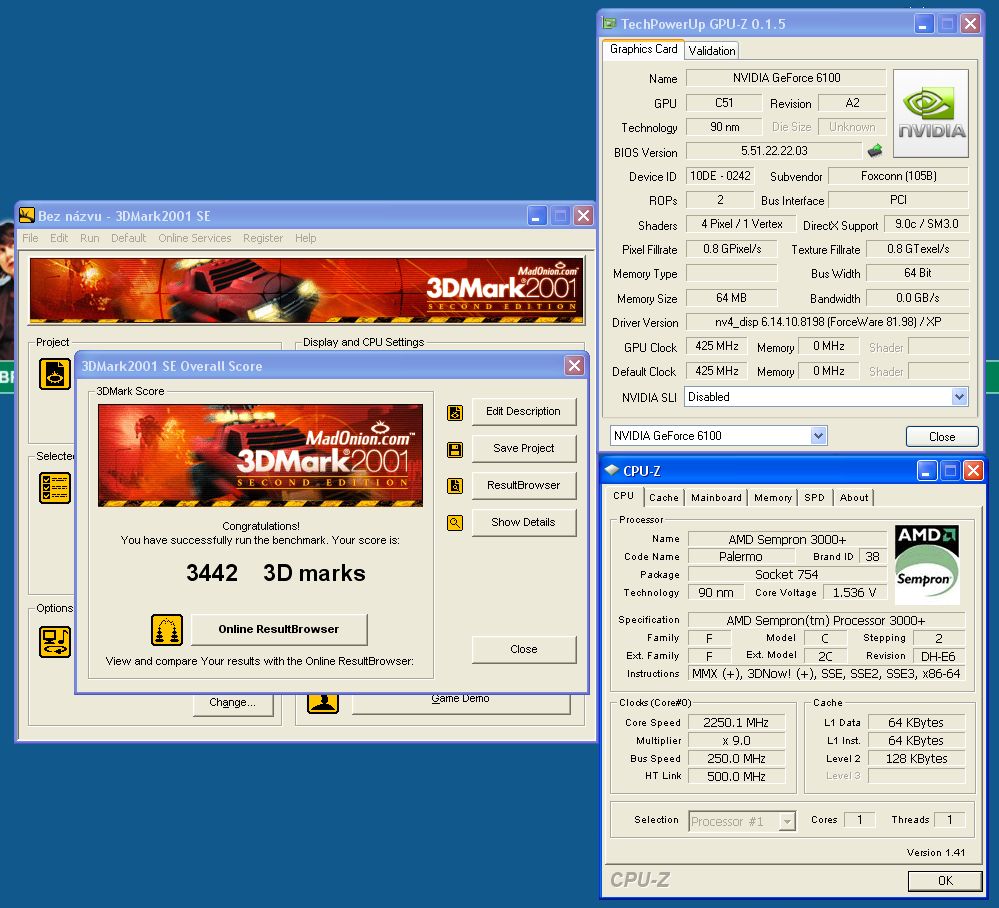Switch to the Mainboard tab in CPU-Z
The image size is (999, 908).
click(717, 498)
